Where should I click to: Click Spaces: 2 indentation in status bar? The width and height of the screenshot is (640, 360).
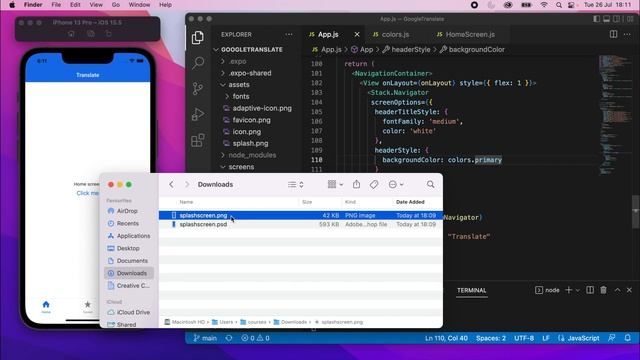point(491,338)
